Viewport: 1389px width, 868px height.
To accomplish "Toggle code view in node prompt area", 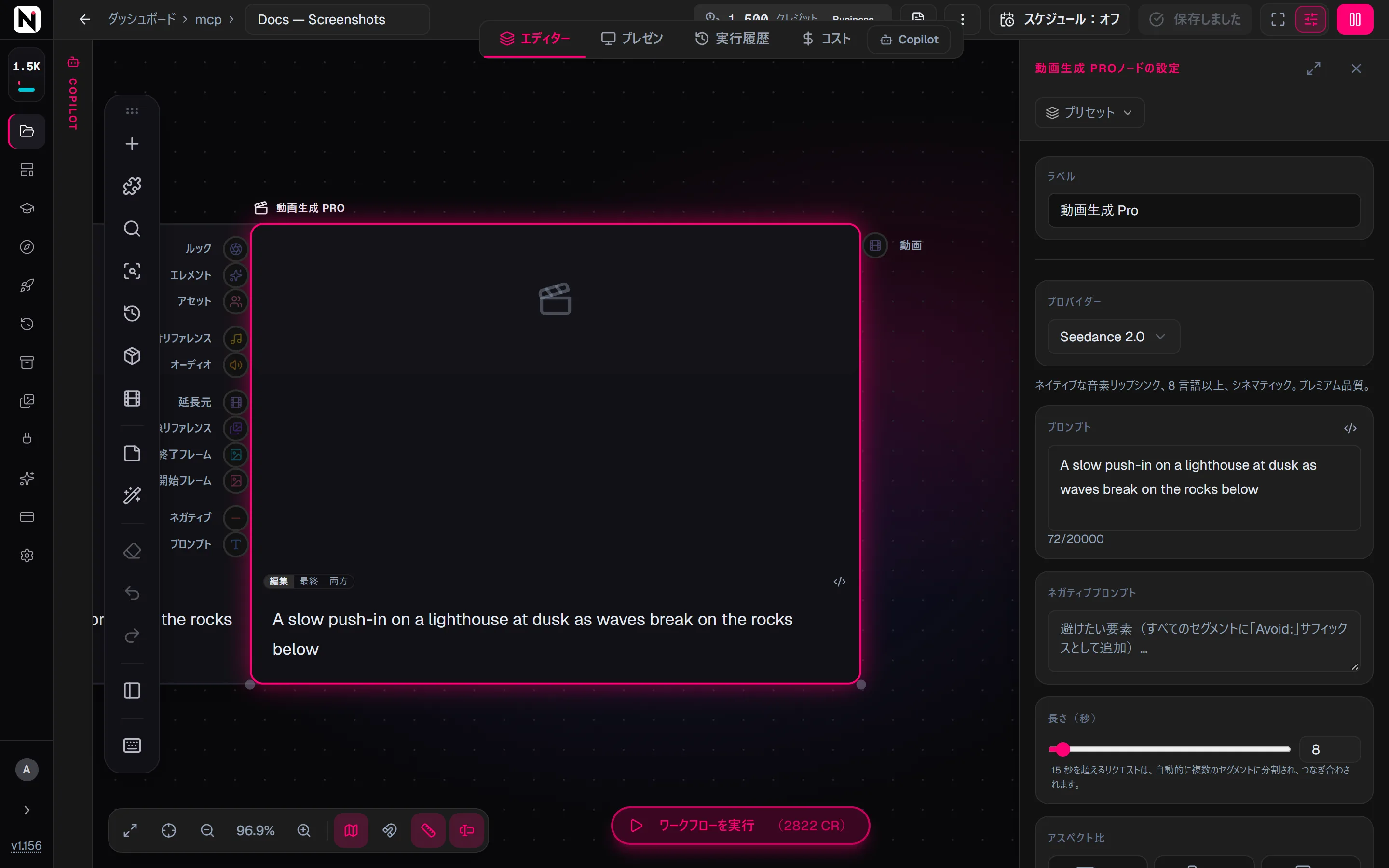I will point(840,582).
